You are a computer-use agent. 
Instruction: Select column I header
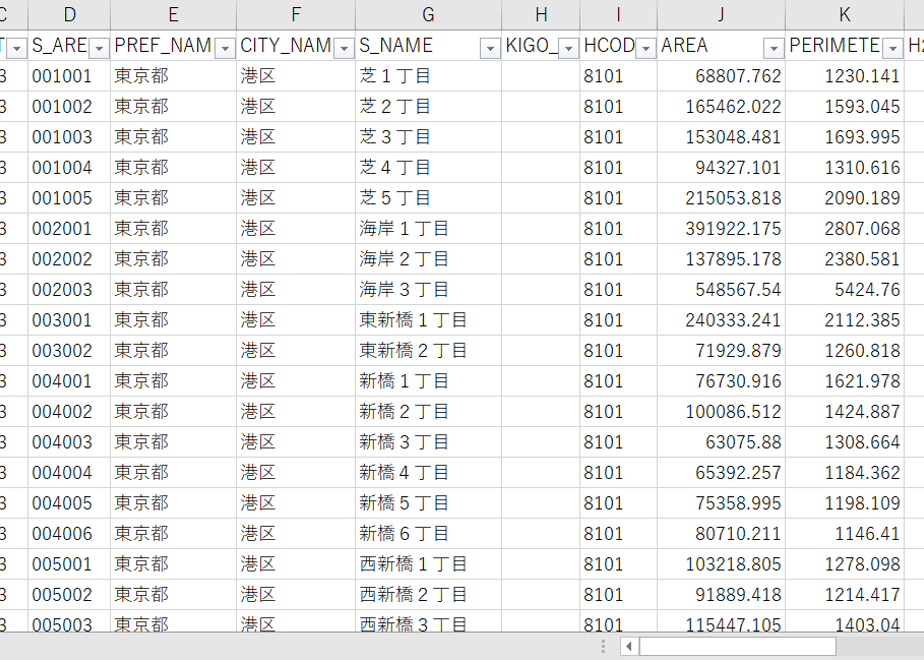[x=618, y=15]
